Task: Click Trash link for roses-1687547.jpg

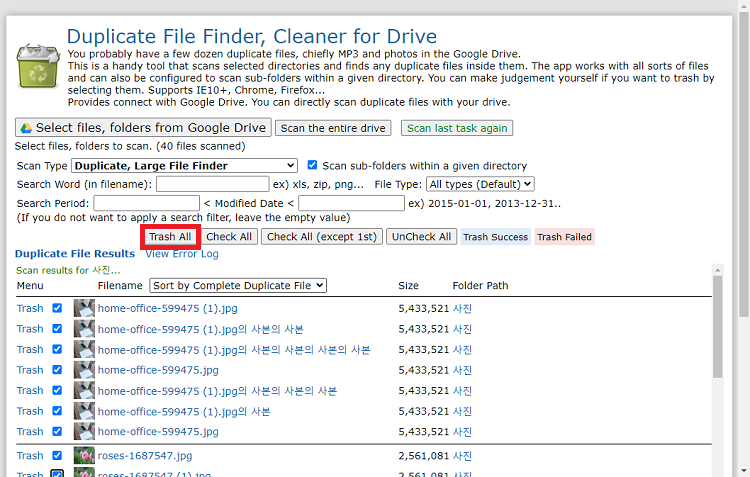Action: pyautogui.click(x=30, y=455)
